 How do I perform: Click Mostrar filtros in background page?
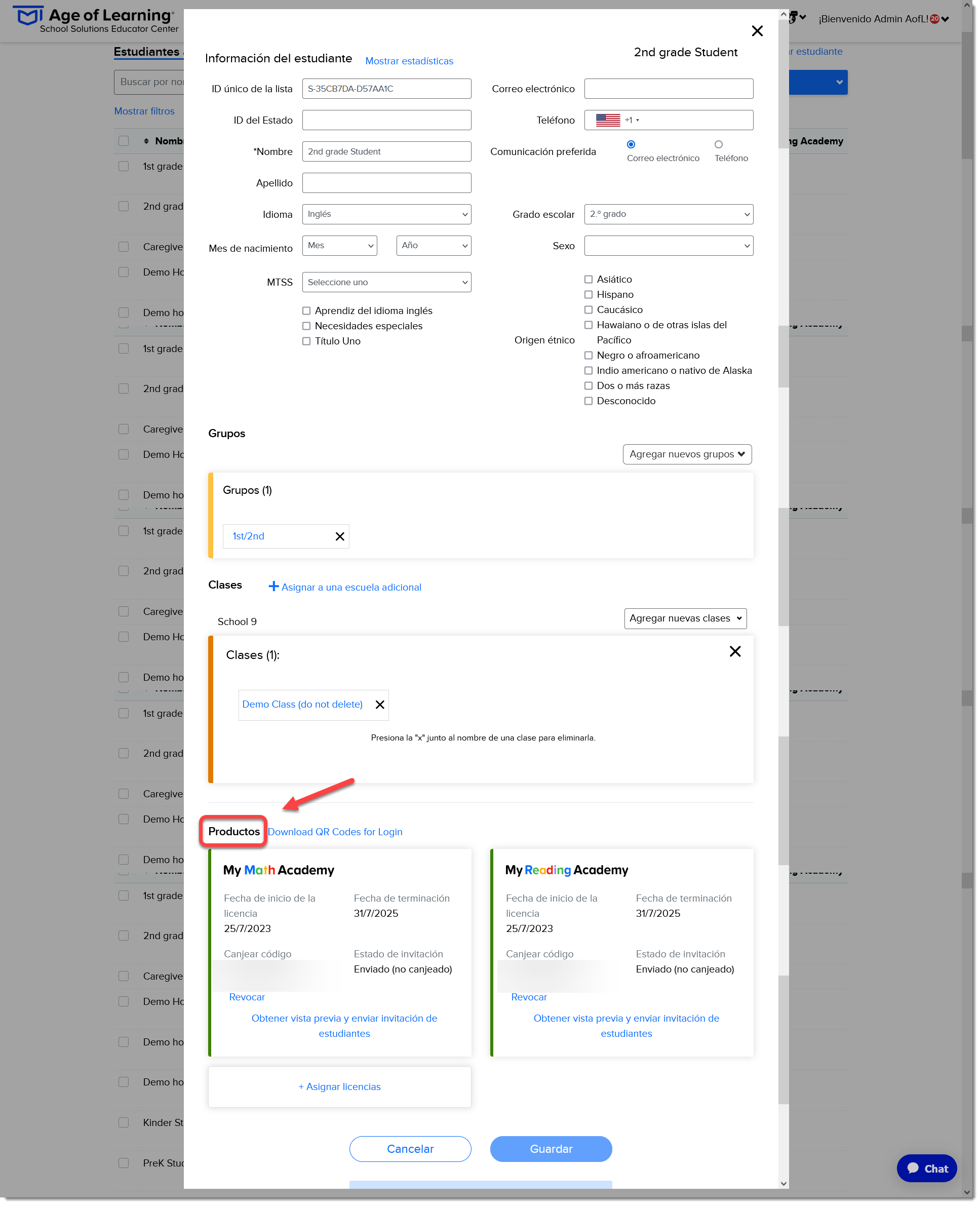coord(144,111)
